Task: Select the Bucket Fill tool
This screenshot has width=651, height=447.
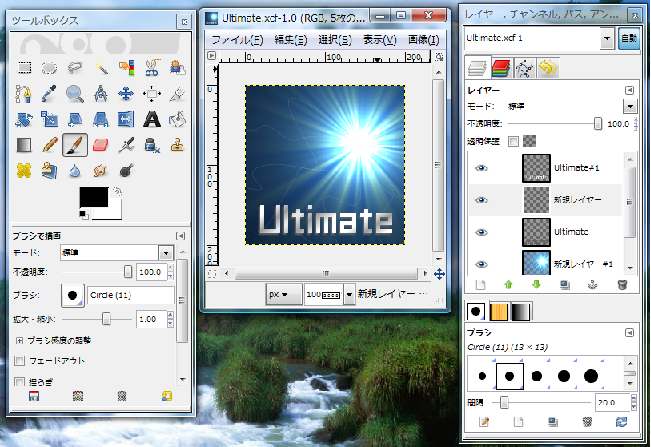Action: point(178,120)
